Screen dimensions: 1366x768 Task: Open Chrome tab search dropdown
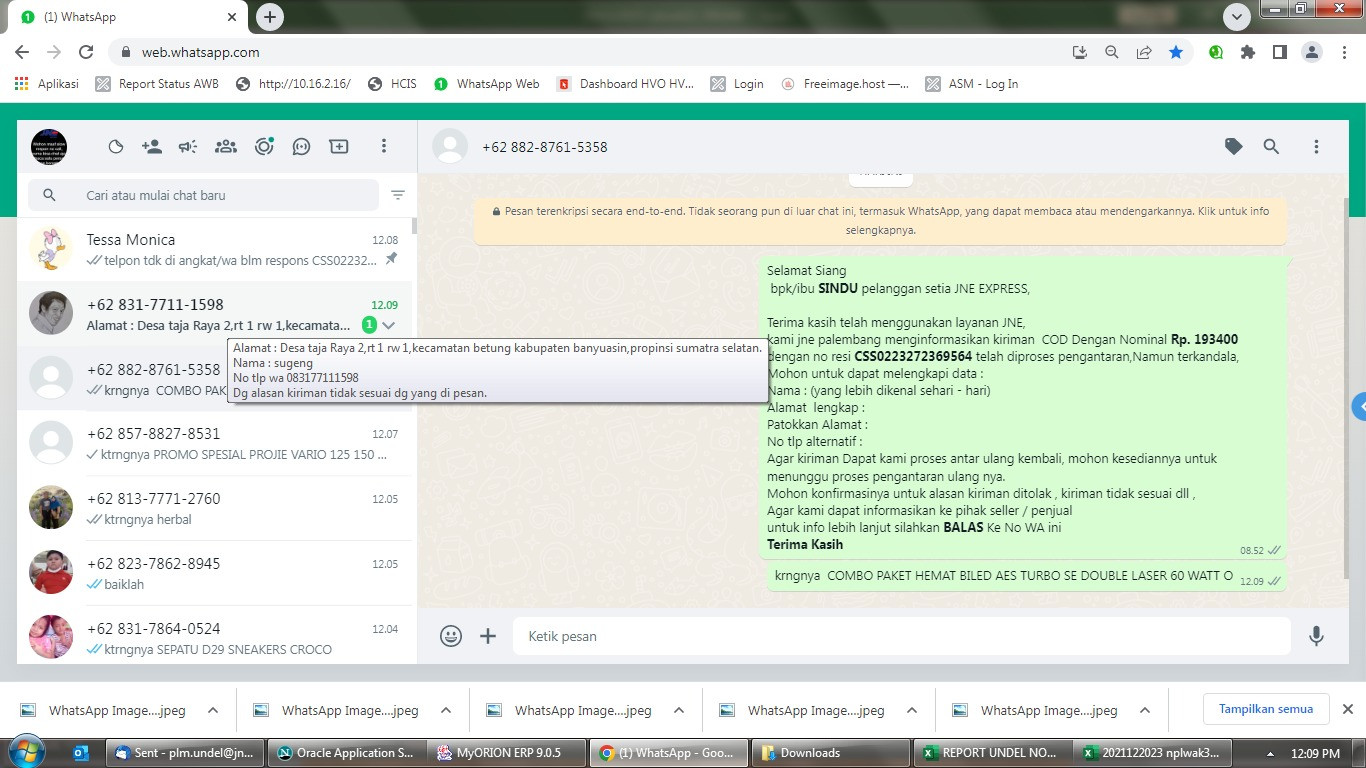point(1238,17)
